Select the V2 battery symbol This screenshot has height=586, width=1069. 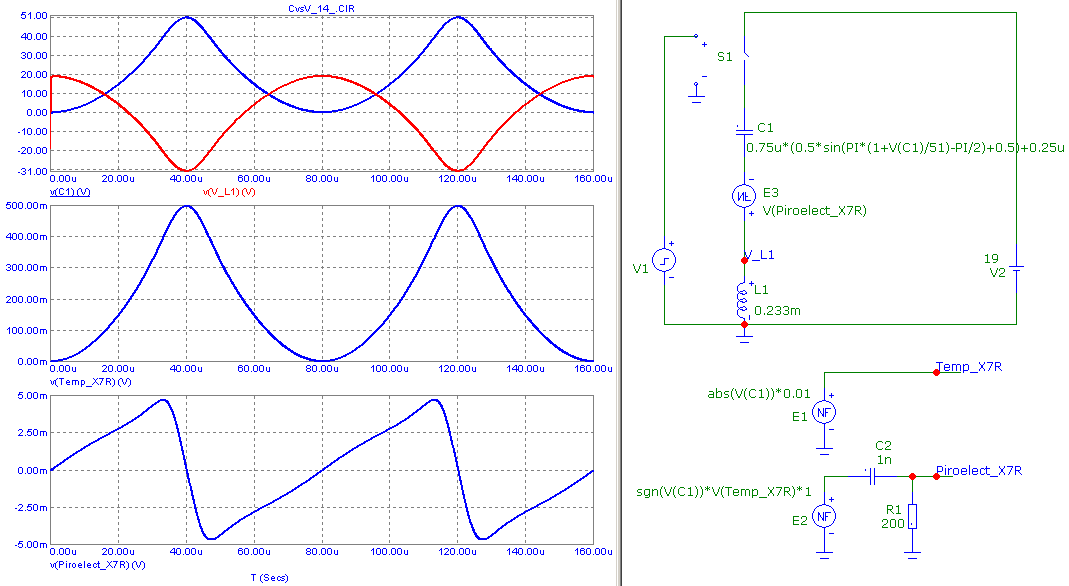pyautogui.click(x=1016, y=268)
